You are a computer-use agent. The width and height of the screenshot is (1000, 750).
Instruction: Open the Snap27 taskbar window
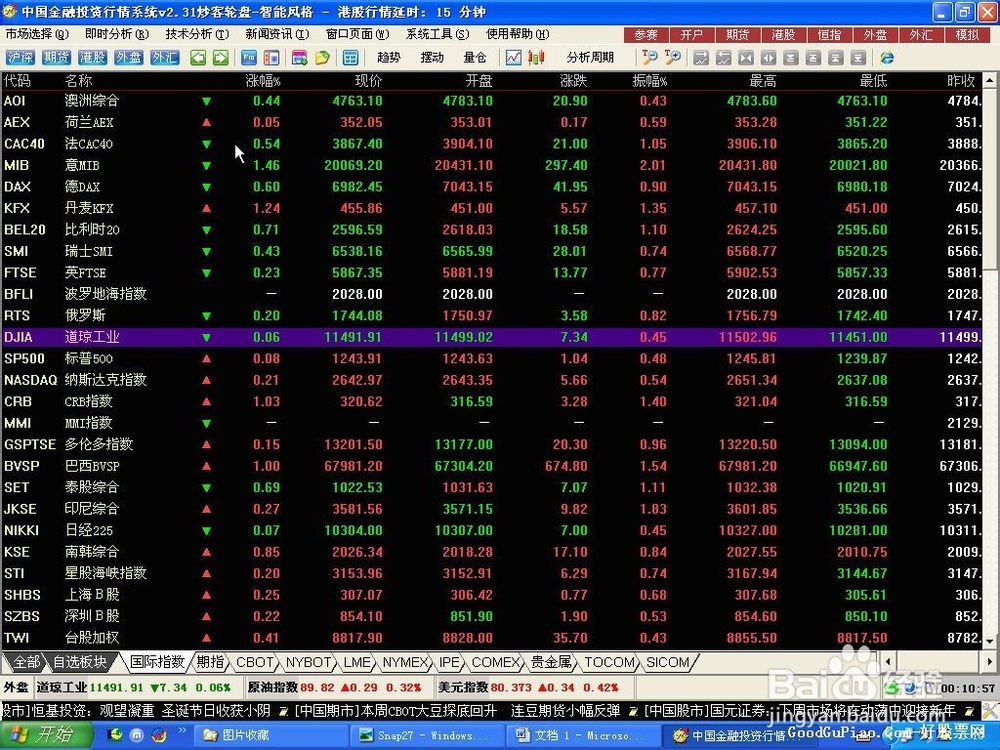tap(427, 735)
